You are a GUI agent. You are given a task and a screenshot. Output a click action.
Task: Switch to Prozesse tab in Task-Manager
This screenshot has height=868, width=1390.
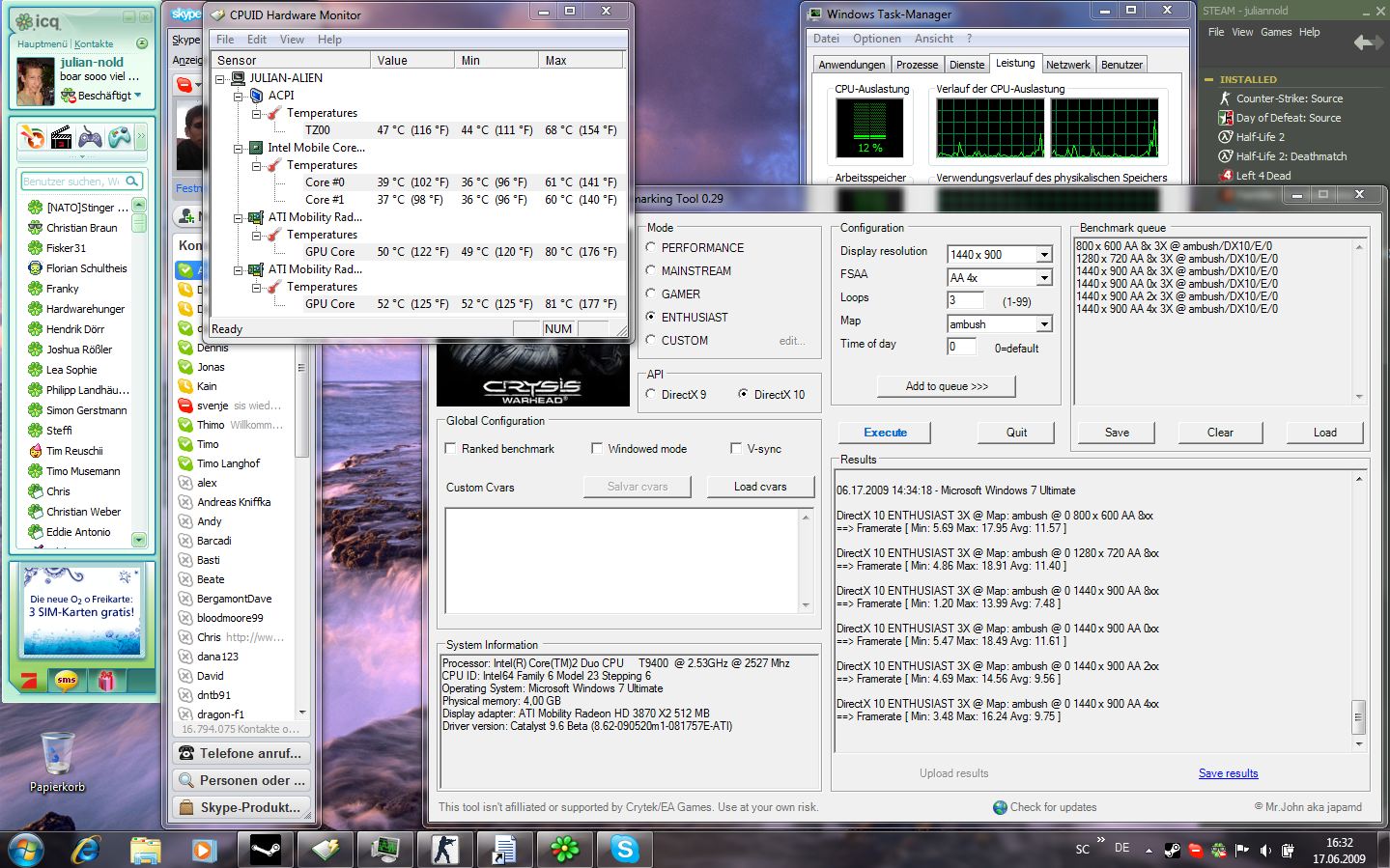(917, 65)
